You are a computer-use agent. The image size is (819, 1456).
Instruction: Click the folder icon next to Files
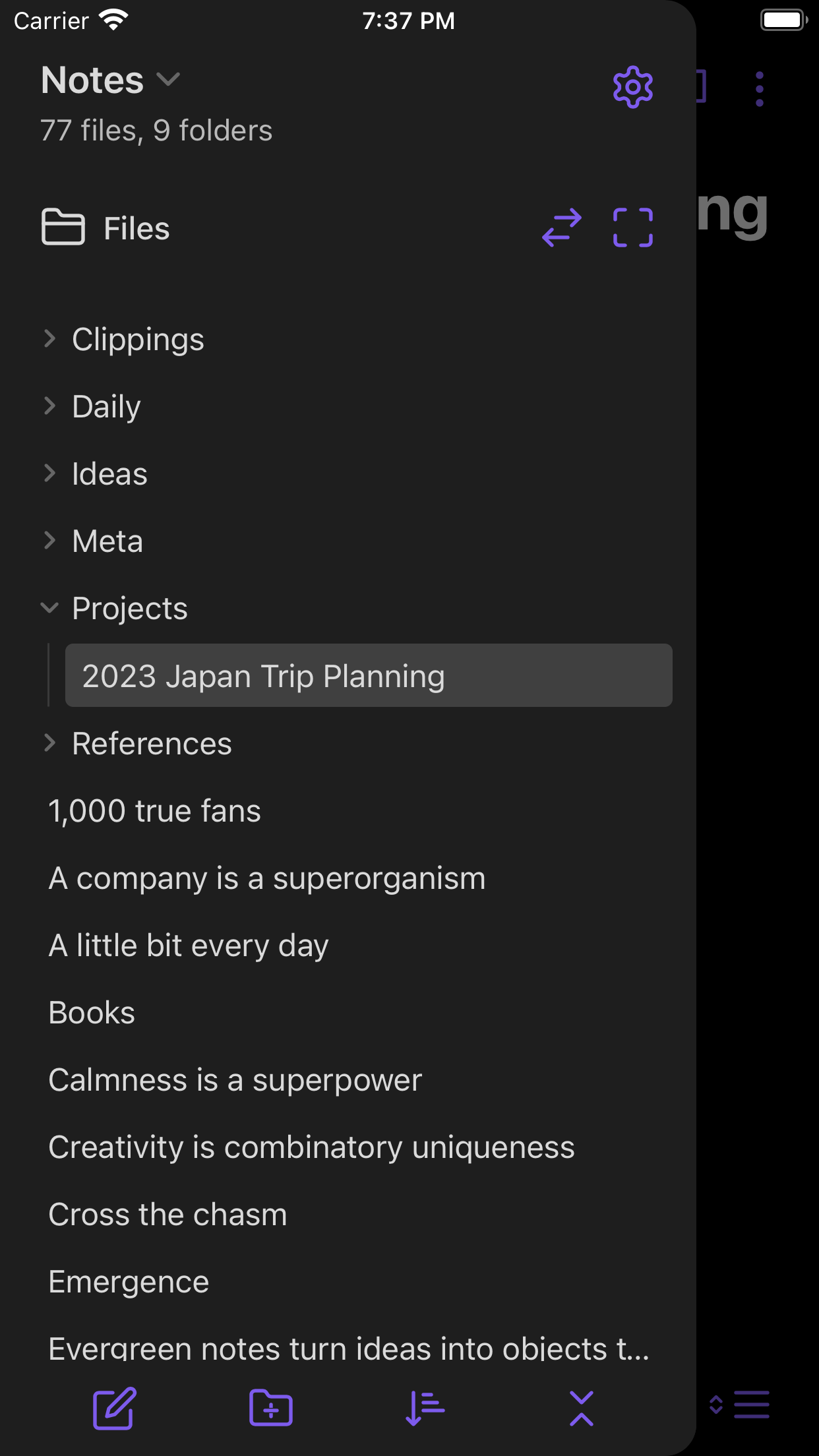pos(63,228)
